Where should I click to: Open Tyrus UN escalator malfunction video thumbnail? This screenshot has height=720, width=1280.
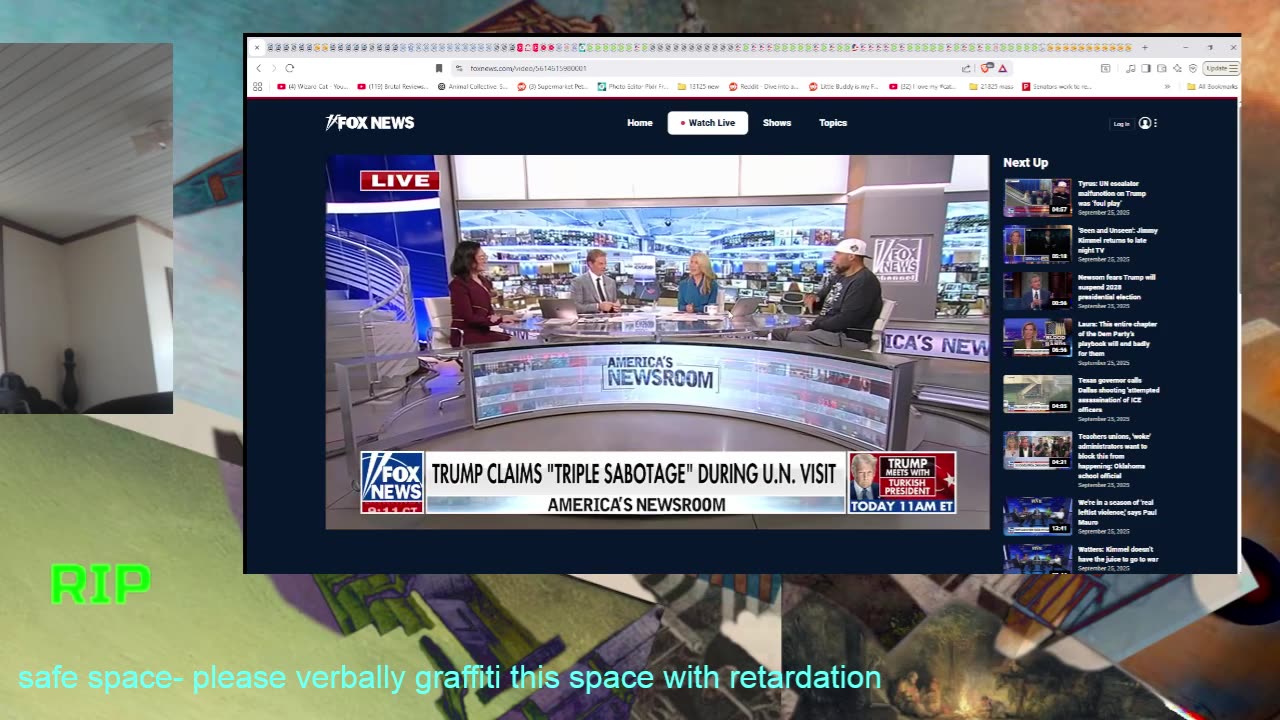pos(1037,197)
